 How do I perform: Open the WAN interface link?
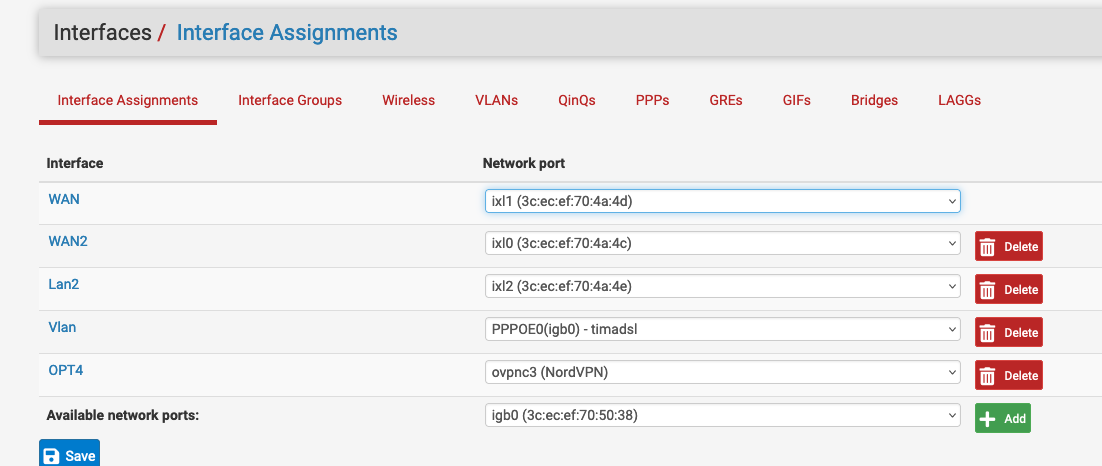[64, 199]
